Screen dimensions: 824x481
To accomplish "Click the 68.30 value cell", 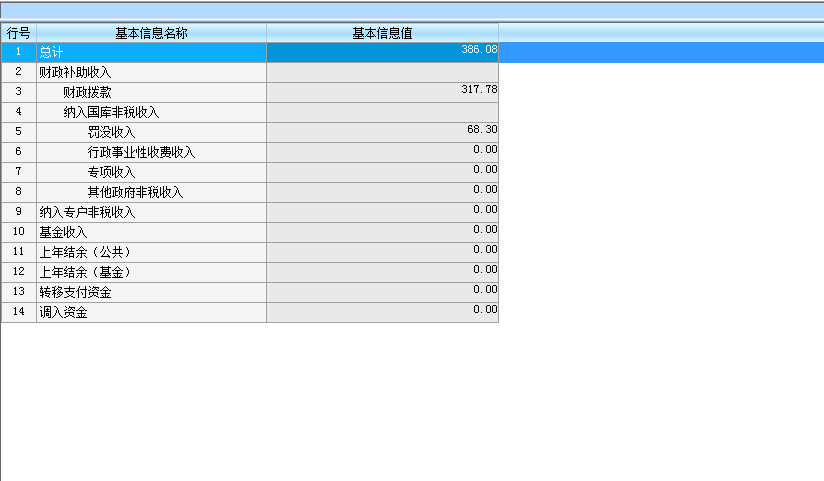I will click(382, 132).
